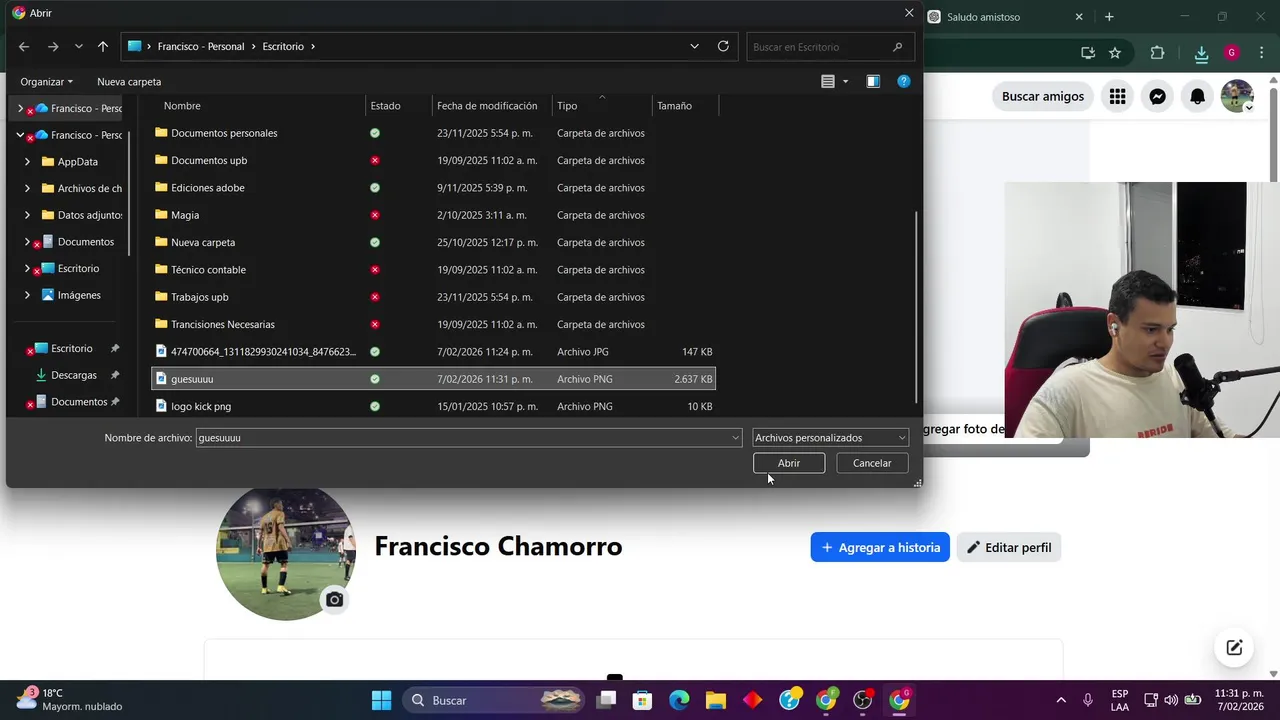Open File Explorer from the taskbar
This screenshot has width=1280, height=720.
point(716,700)
